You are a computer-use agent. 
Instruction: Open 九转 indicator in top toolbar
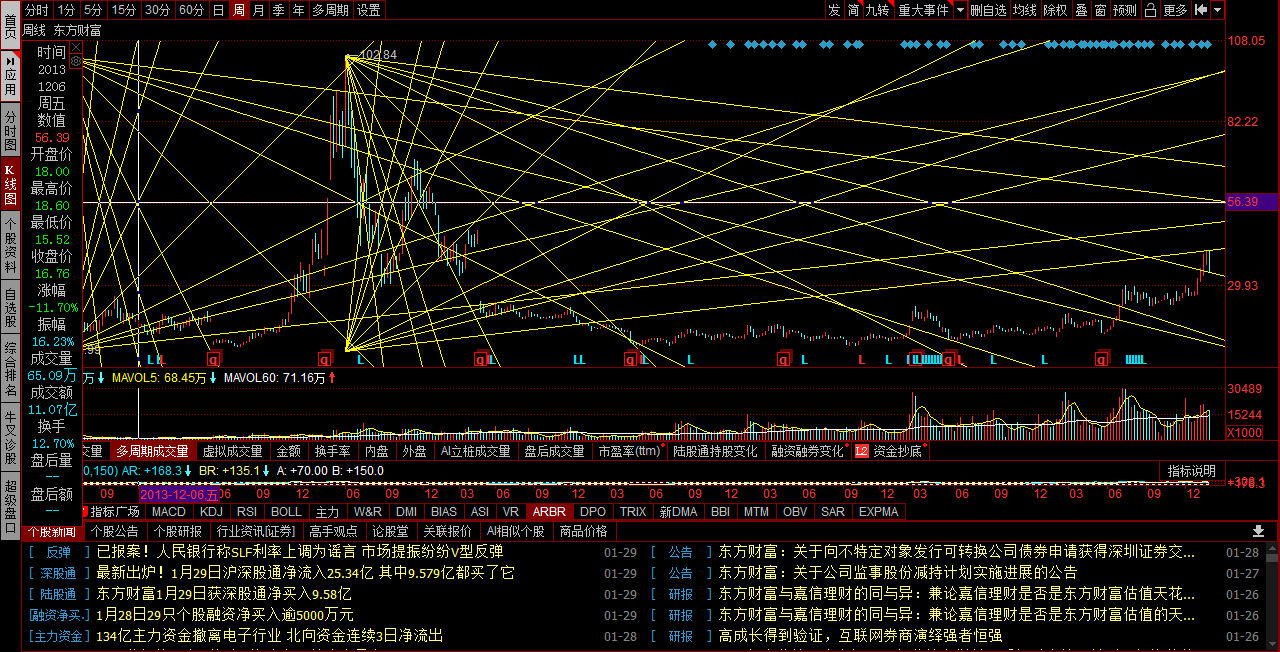[x=877, y=10]
